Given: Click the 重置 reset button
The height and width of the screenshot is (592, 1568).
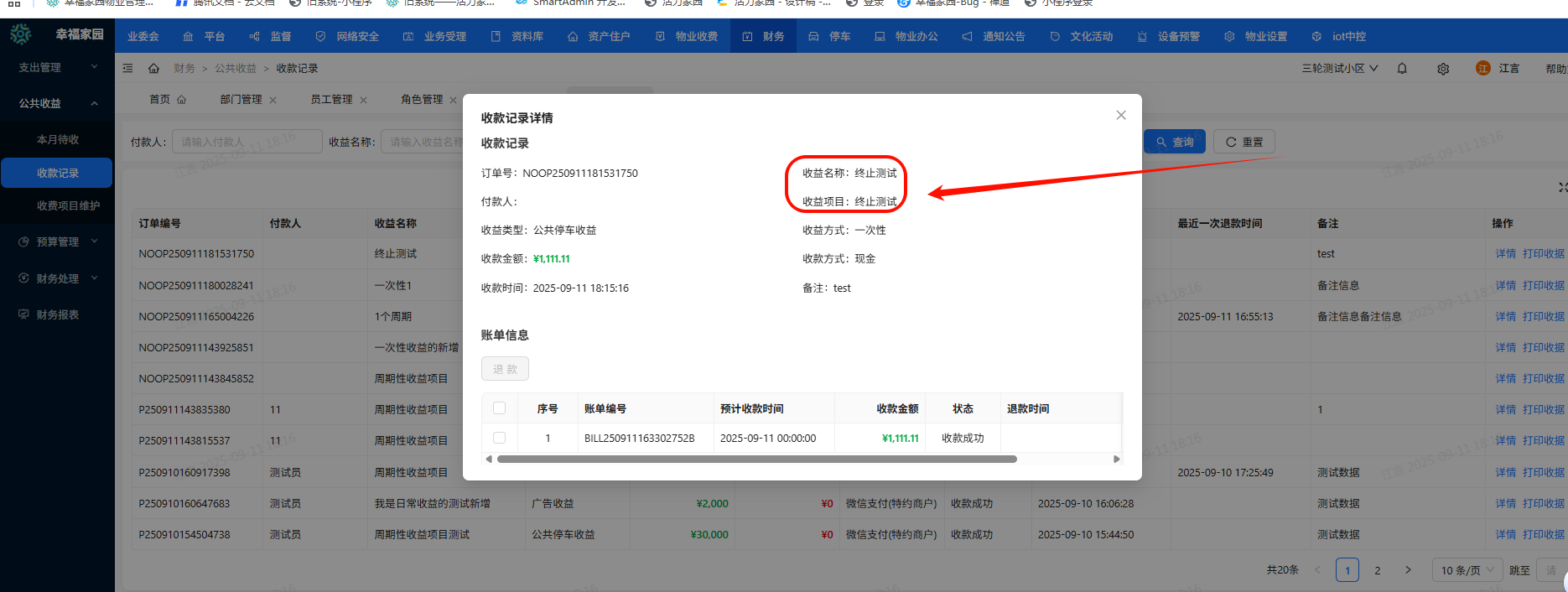Looking at the screenshot, I should pos(1244,143).
